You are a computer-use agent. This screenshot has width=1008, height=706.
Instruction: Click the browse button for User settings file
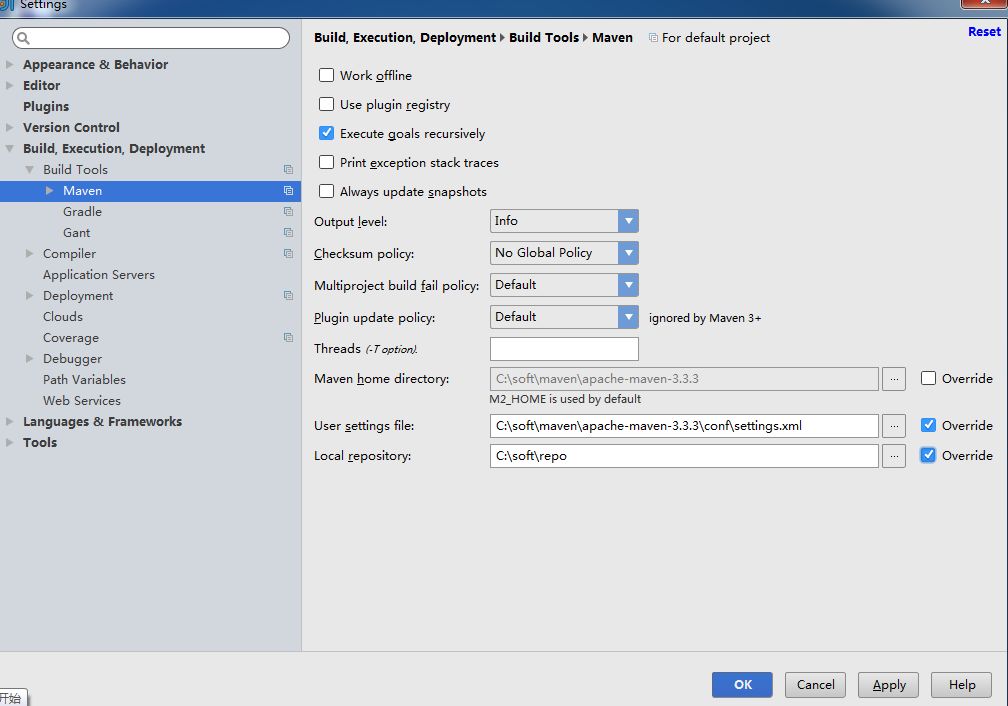894,426
